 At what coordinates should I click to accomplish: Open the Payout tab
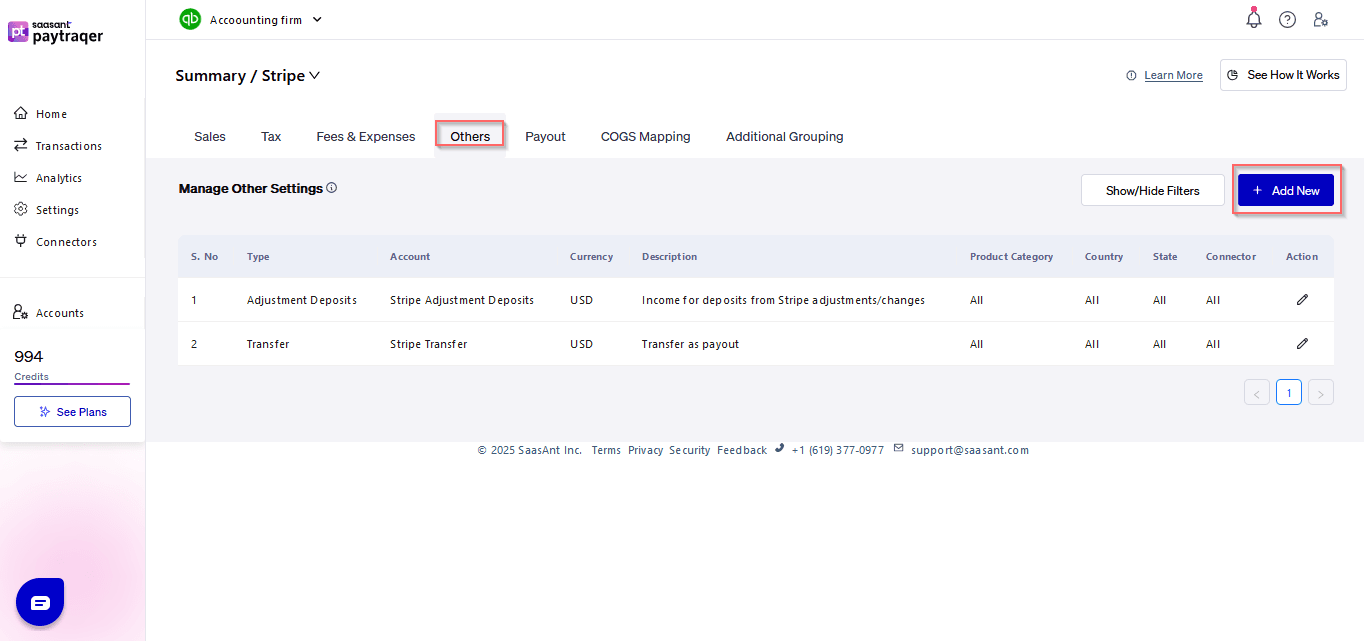(x=545, y=136)
